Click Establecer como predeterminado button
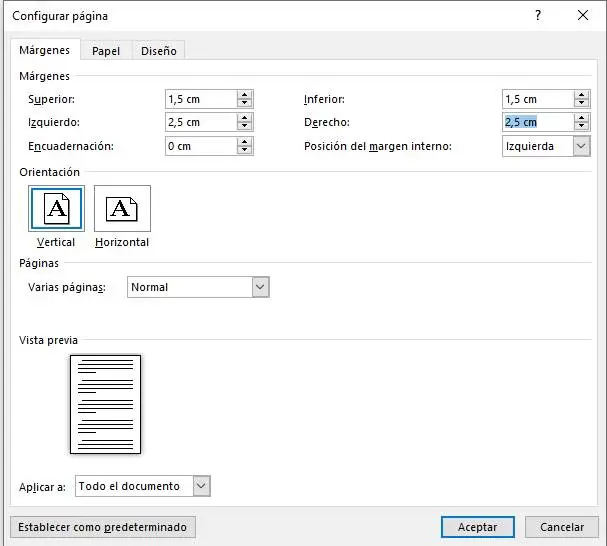 pos(103,527)
